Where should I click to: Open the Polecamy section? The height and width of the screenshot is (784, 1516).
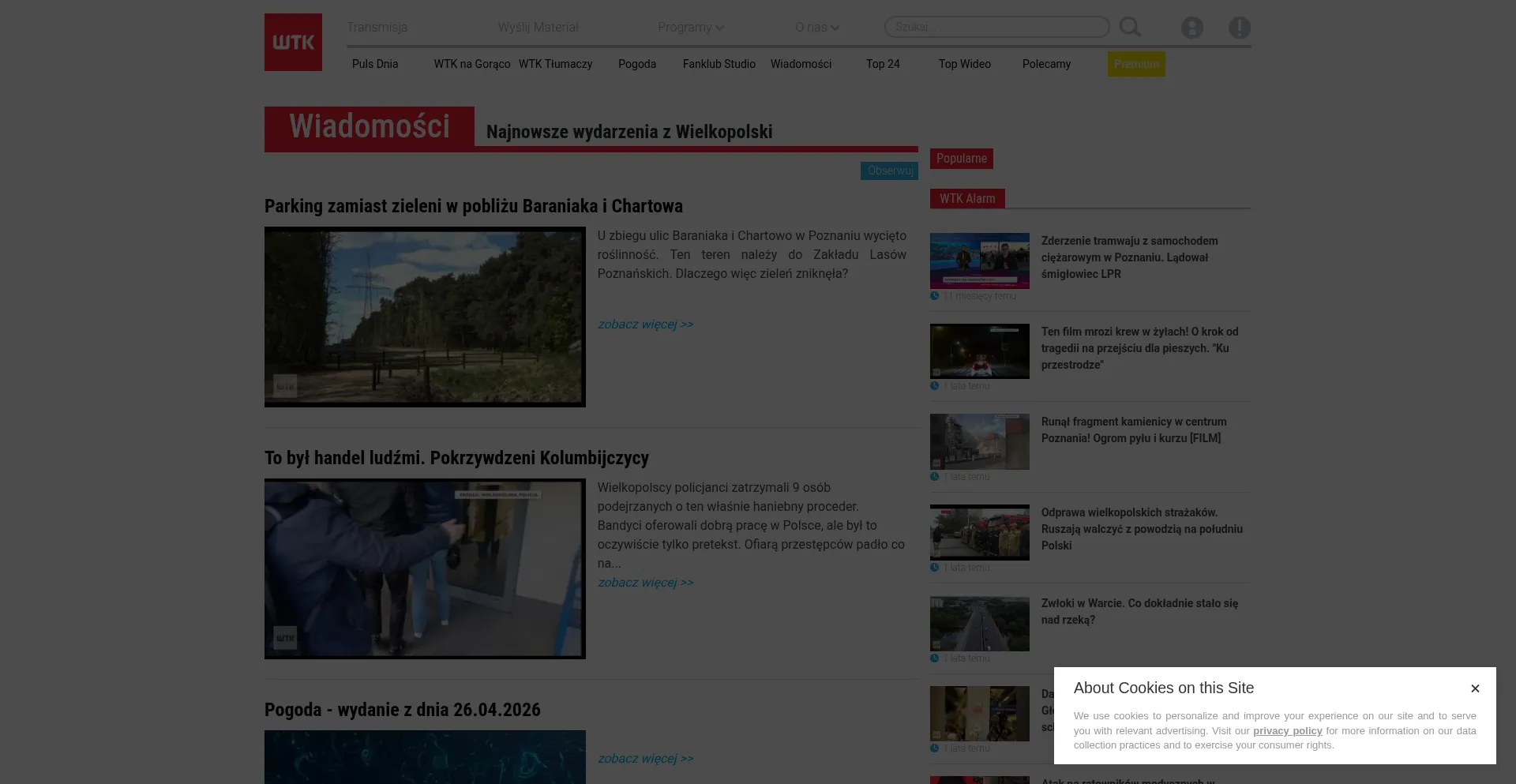click(1046, 64)
